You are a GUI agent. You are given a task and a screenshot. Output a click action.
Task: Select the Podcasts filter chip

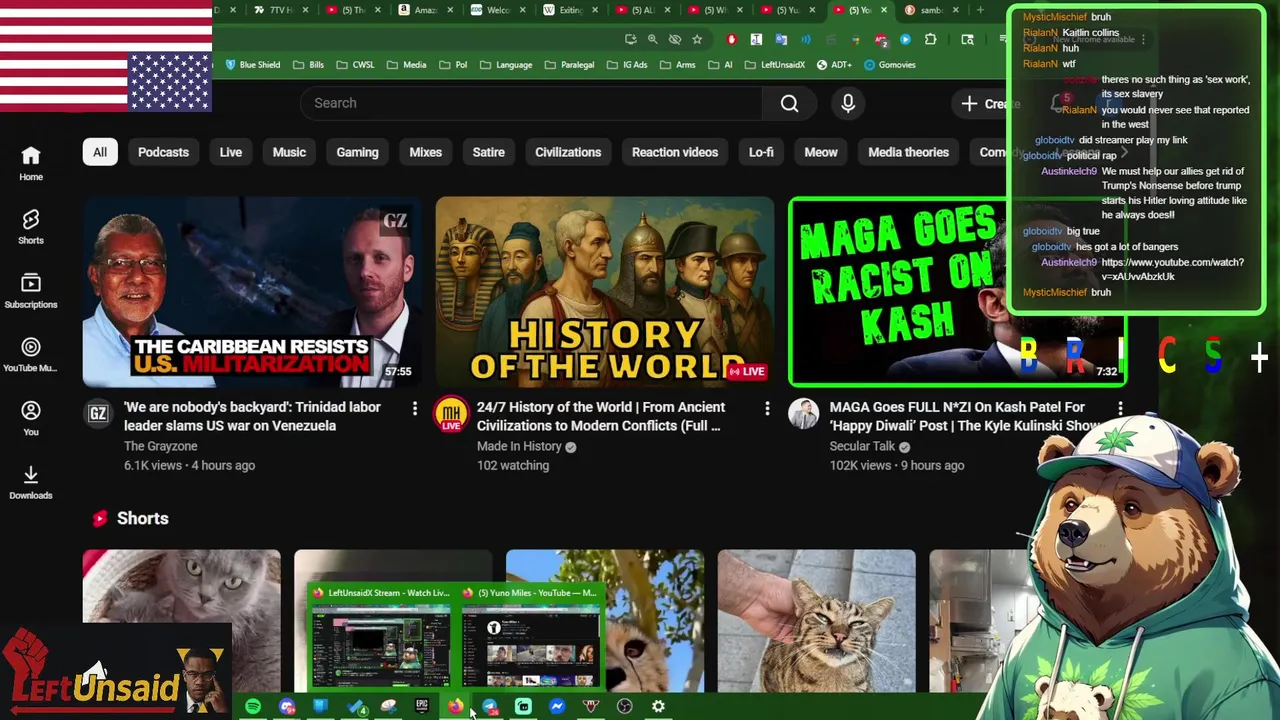pos(163,152)
